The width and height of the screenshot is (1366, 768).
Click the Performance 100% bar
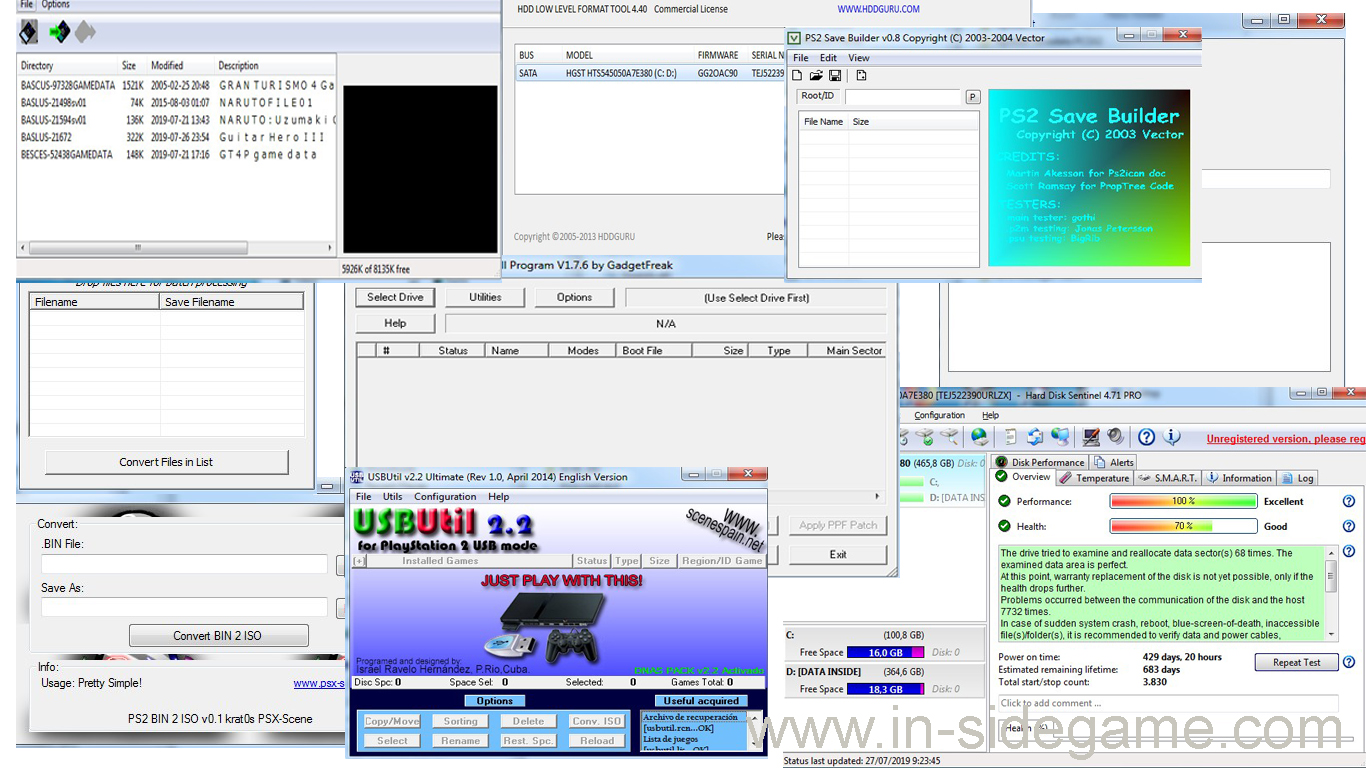1184,501
